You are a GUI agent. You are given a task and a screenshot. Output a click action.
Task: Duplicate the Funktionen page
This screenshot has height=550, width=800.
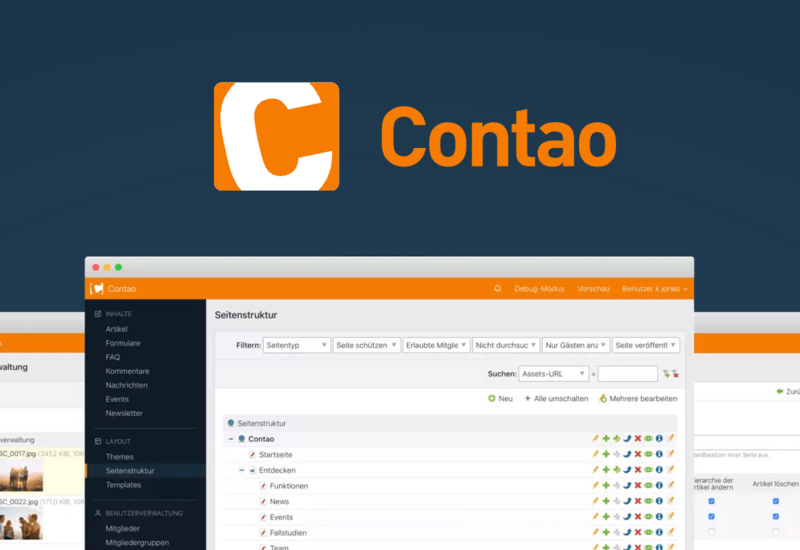click(x=606, y=486)
